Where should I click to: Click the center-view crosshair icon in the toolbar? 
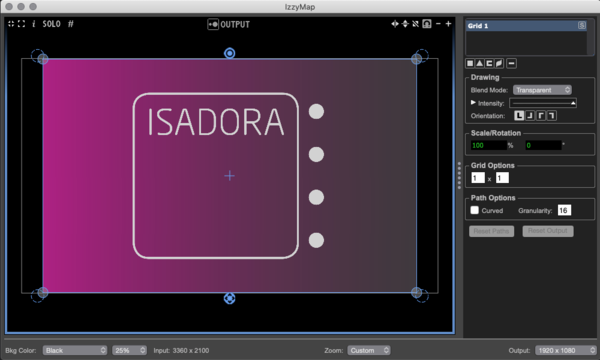[x=11, y=24]
